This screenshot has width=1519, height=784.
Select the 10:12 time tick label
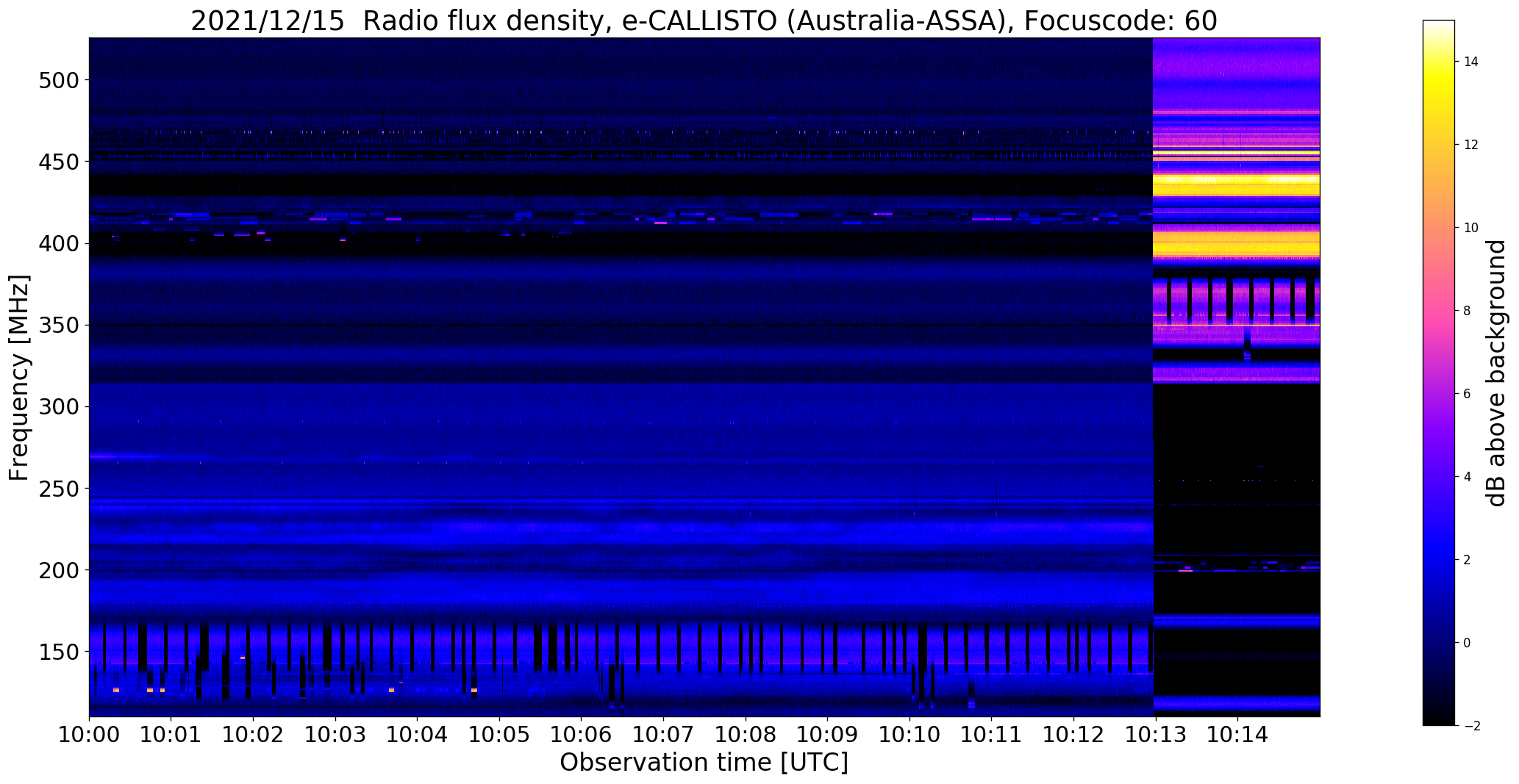click(1074, 735)
